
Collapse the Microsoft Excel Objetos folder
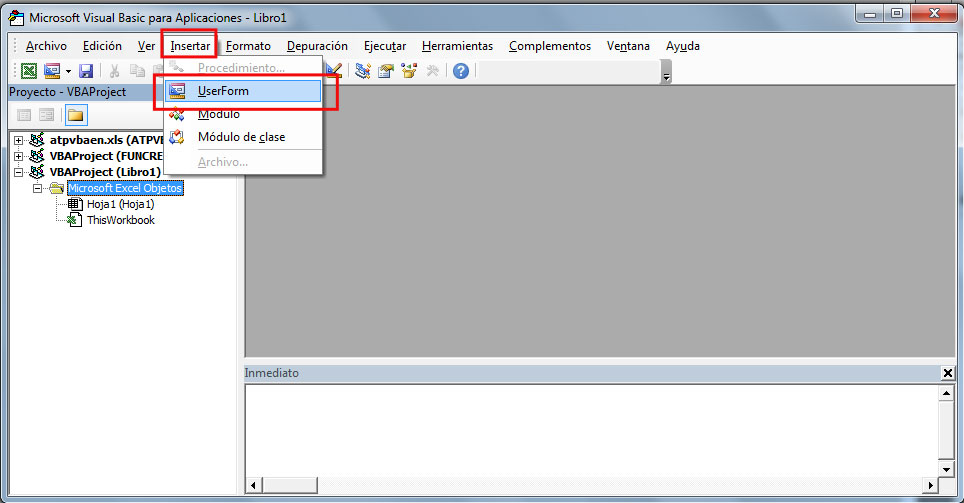(x=38, y=188)
